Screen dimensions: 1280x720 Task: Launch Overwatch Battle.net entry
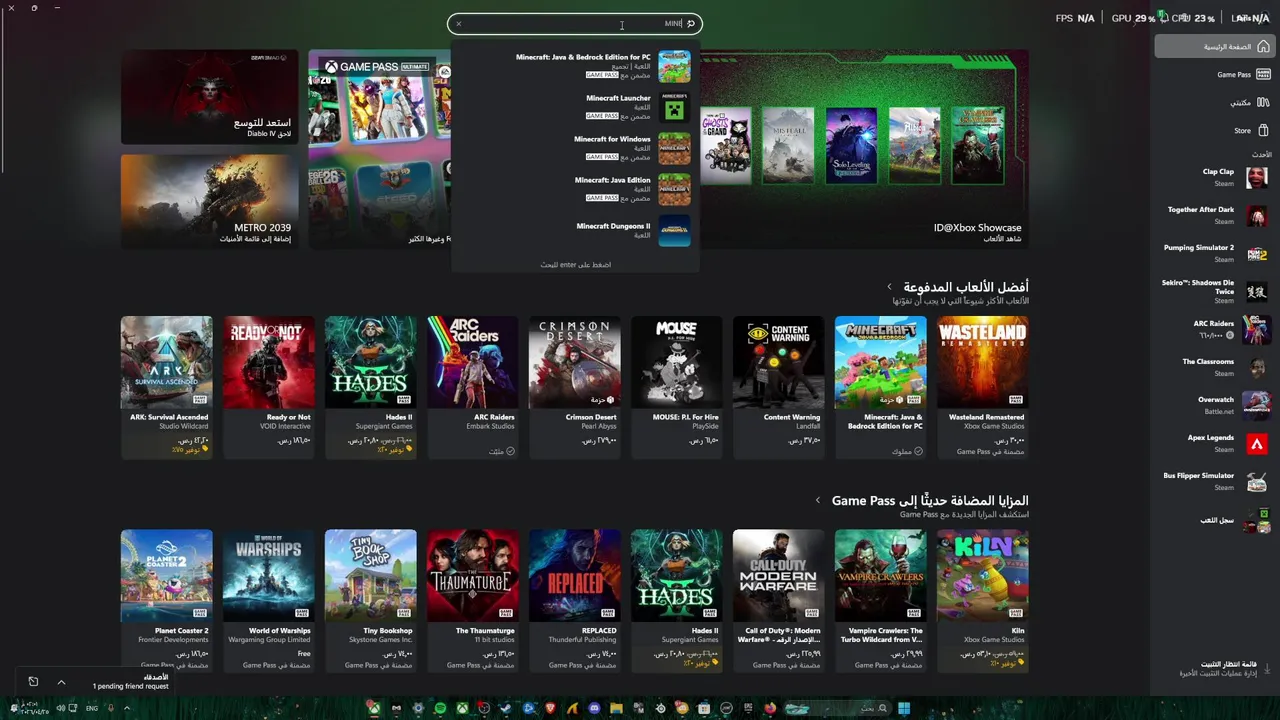[x=1213, y=405]
